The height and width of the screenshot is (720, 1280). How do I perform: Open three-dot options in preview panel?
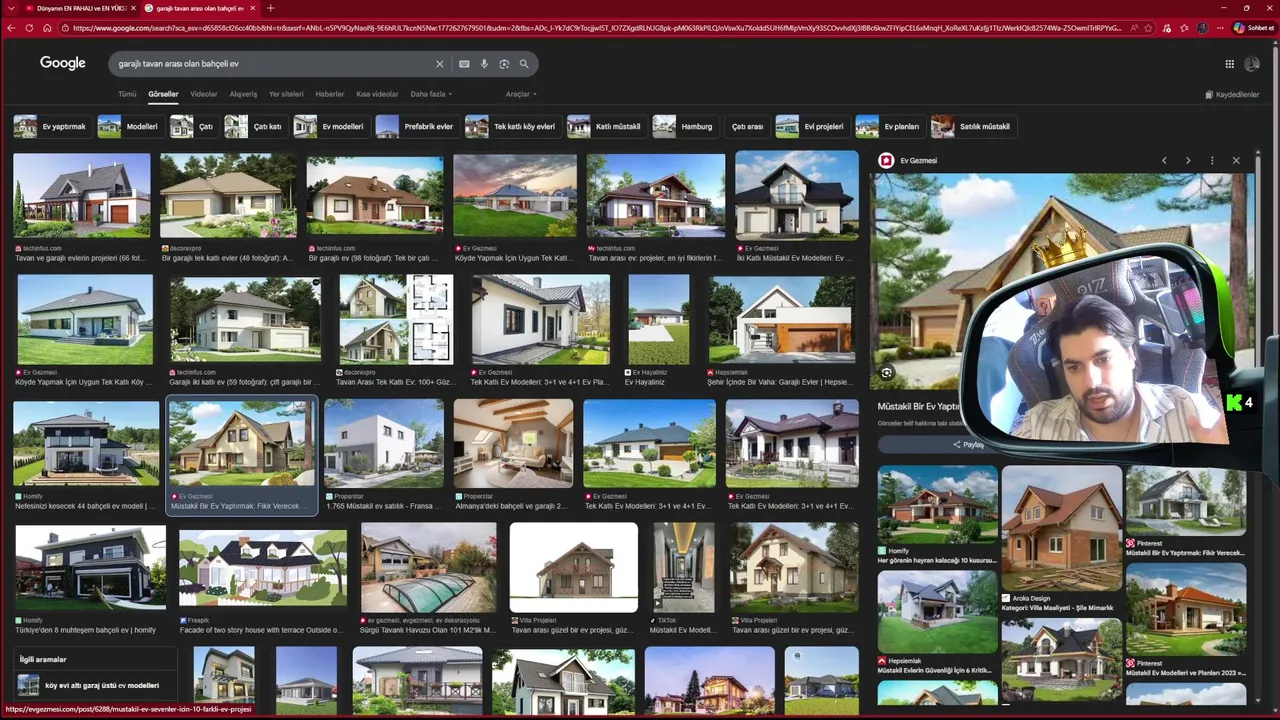[x=1212, y=160]
